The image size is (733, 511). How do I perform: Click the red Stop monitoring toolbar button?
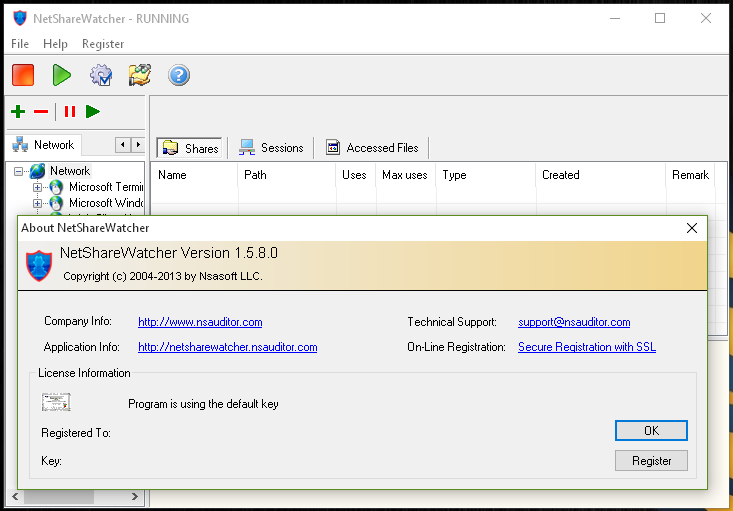pyautogui.click(x=23, y=75)
